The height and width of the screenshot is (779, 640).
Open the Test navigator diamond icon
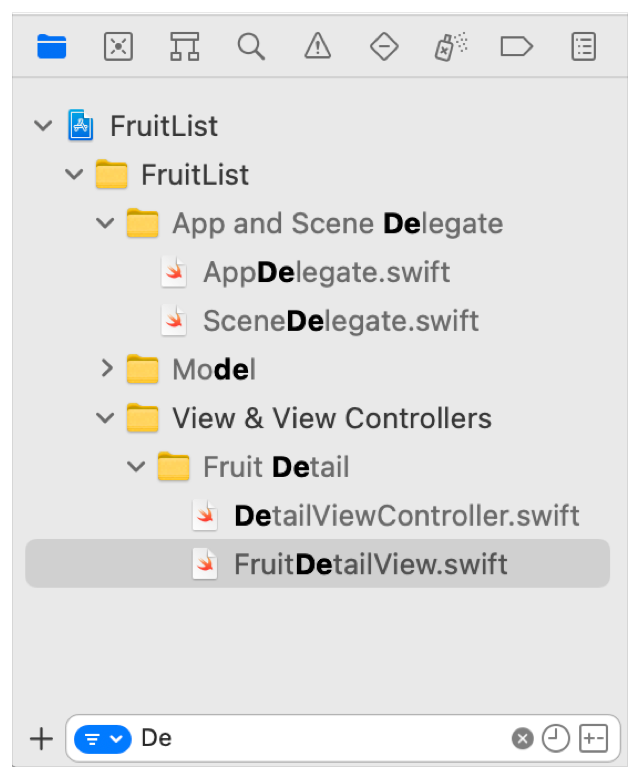coord(384,46)
